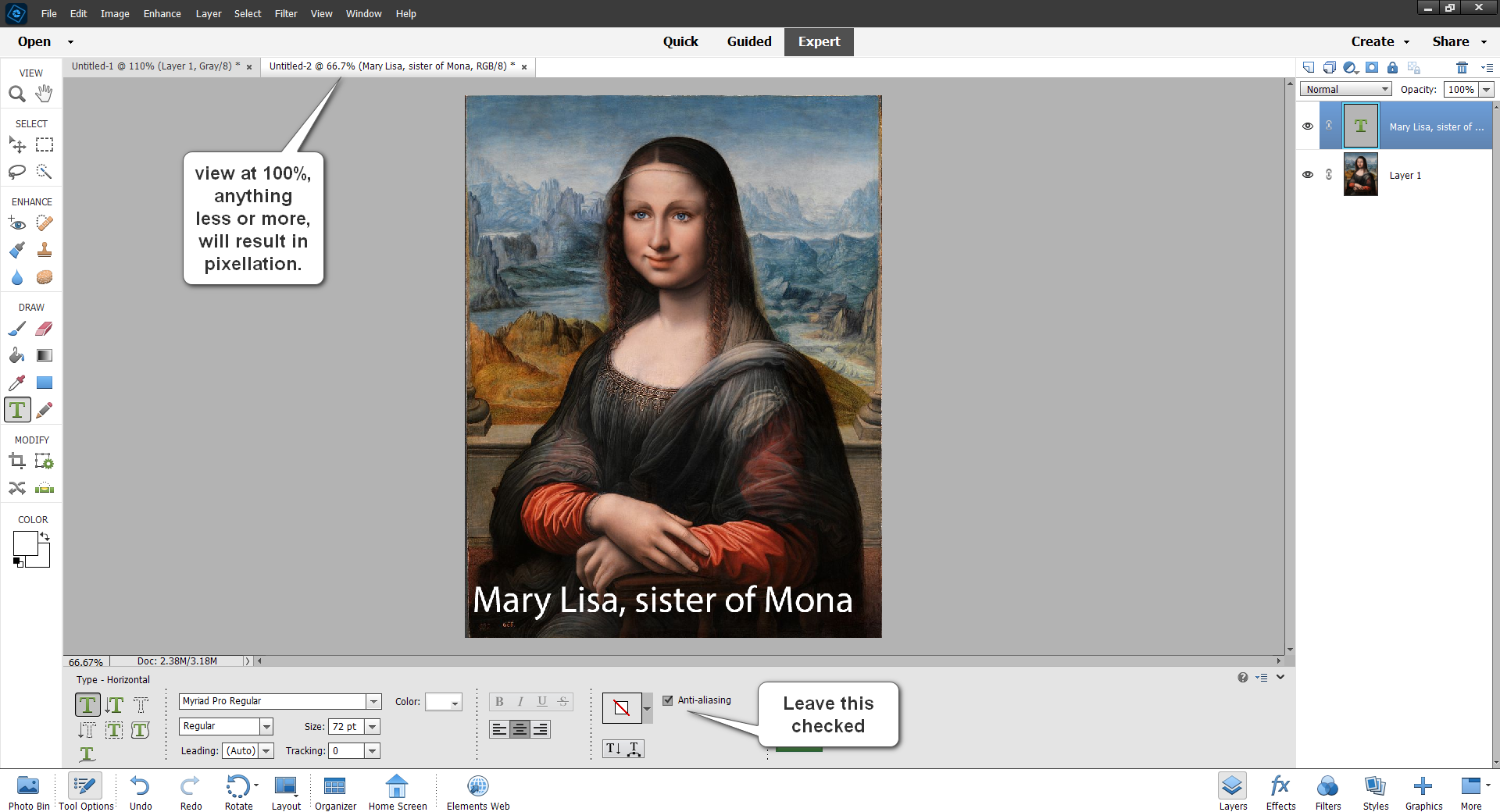1500x812 pixels.
Task: Toggle visibility of the Mary Lisa text layer
Action: click(1308, 126)
